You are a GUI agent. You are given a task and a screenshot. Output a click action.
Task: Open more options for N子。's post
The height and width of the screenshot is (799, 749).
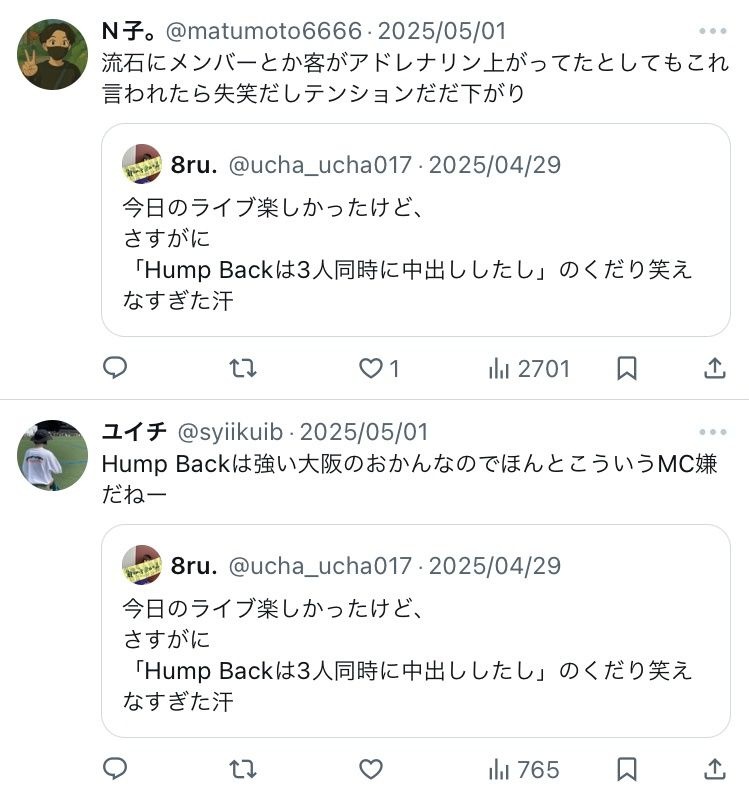(x=713, y=31)
